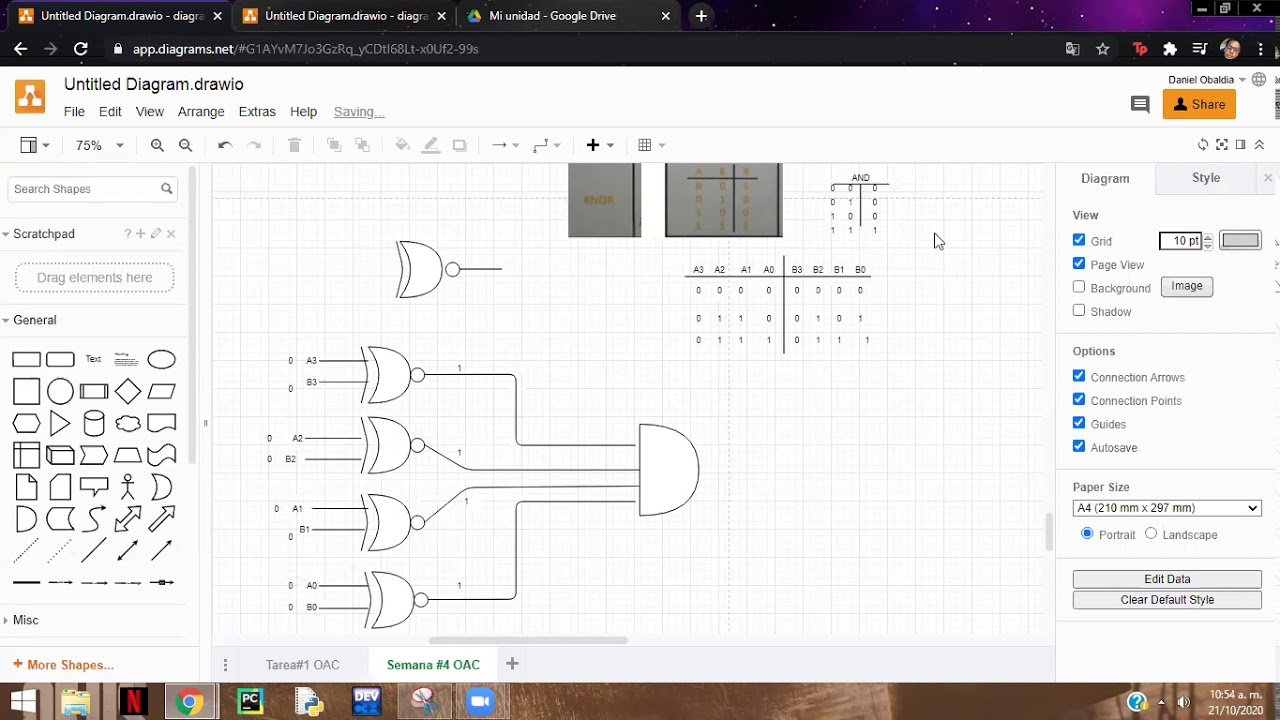Open the File menu
This screenshot has height=720, width=1280.
74,112
